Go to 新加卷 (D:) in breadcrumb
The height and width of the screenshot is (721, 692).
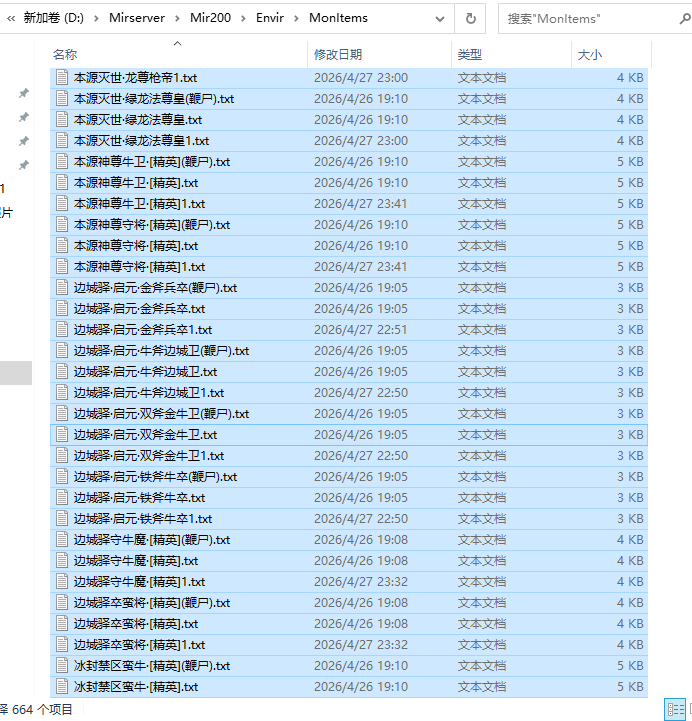point(53,18)
